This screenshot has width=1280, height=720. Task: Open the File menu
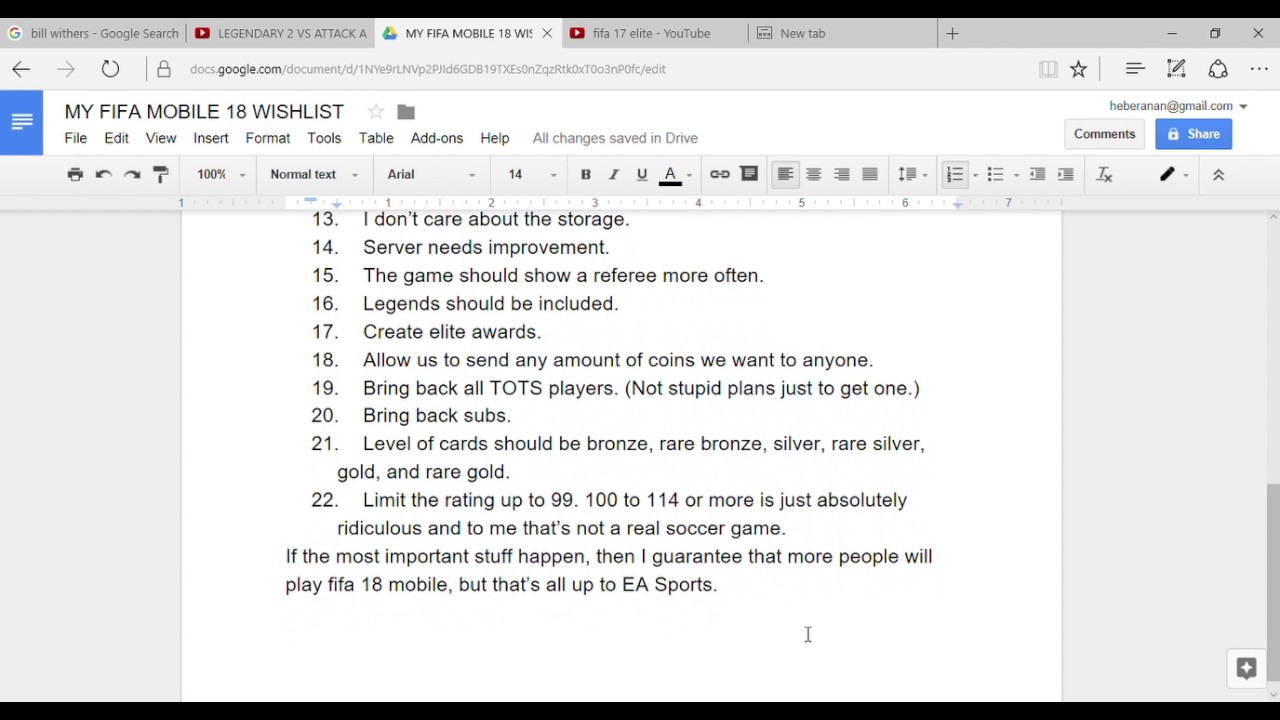point(76,138)
